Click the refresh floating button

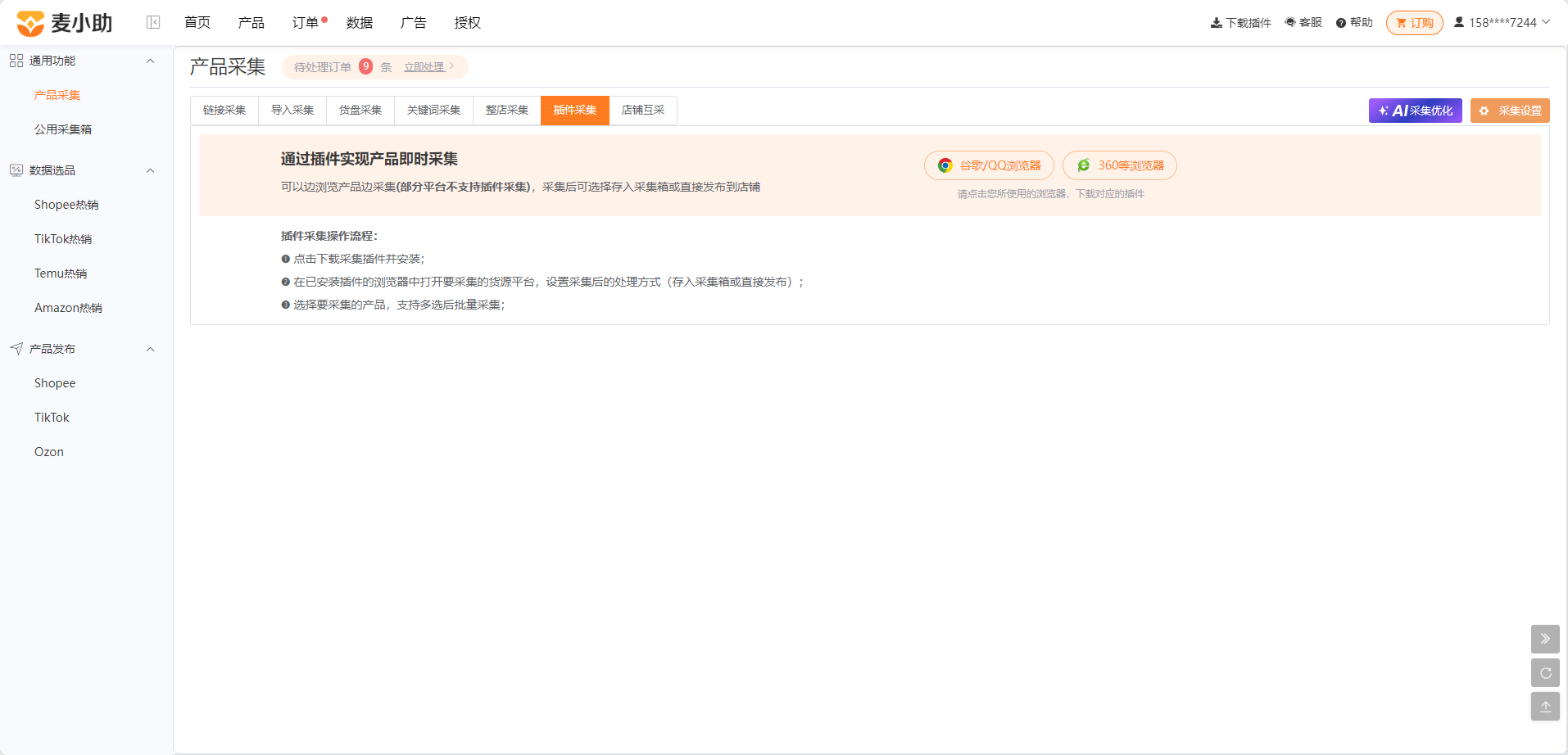click(1545, 673)
